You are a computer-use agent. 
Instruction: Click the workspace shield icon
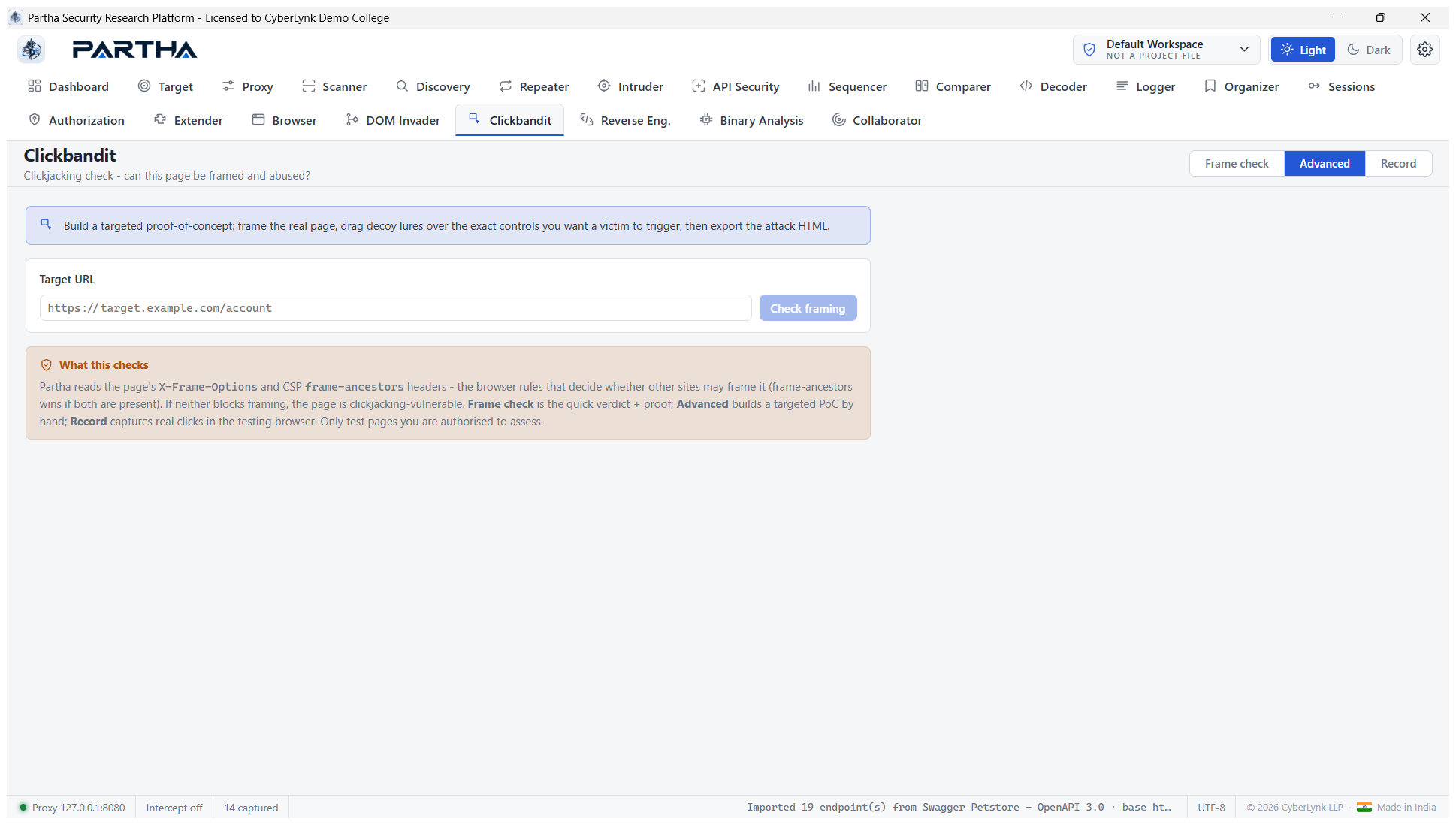pyautogui.click(x=1089, y=50)
